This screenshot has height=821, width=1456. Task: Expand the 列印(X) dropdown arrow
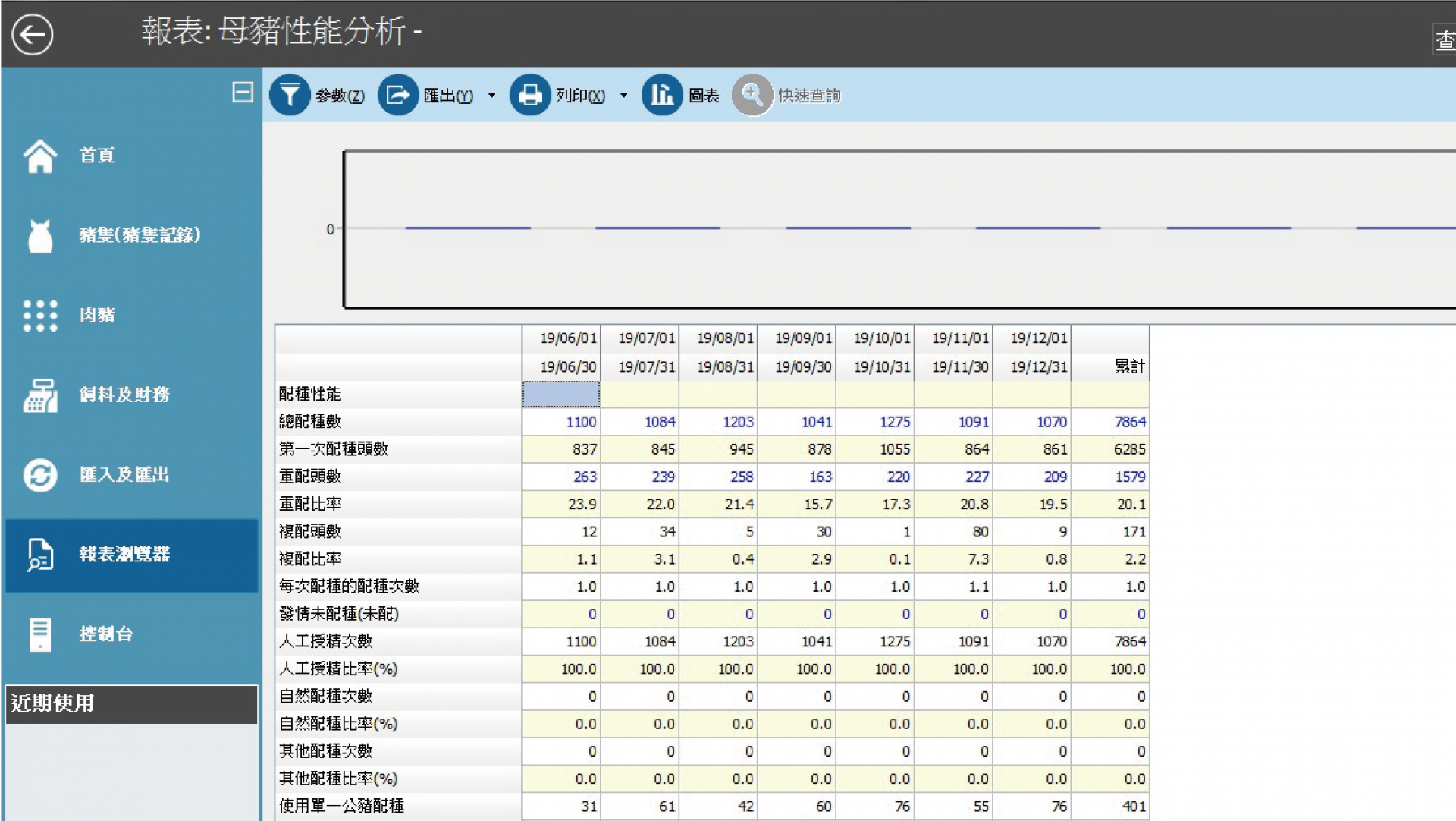click(x=623, y=96)
